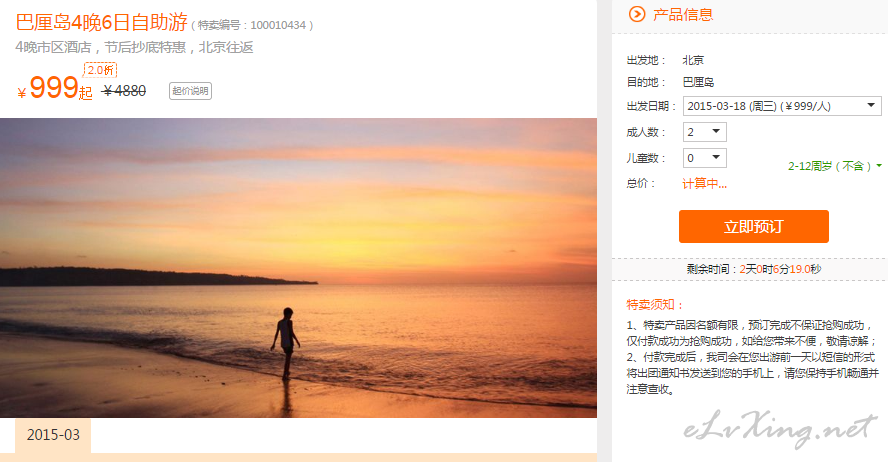
Task: Click the orange circled arrow icon beside 产品信息
Action: 637,14
